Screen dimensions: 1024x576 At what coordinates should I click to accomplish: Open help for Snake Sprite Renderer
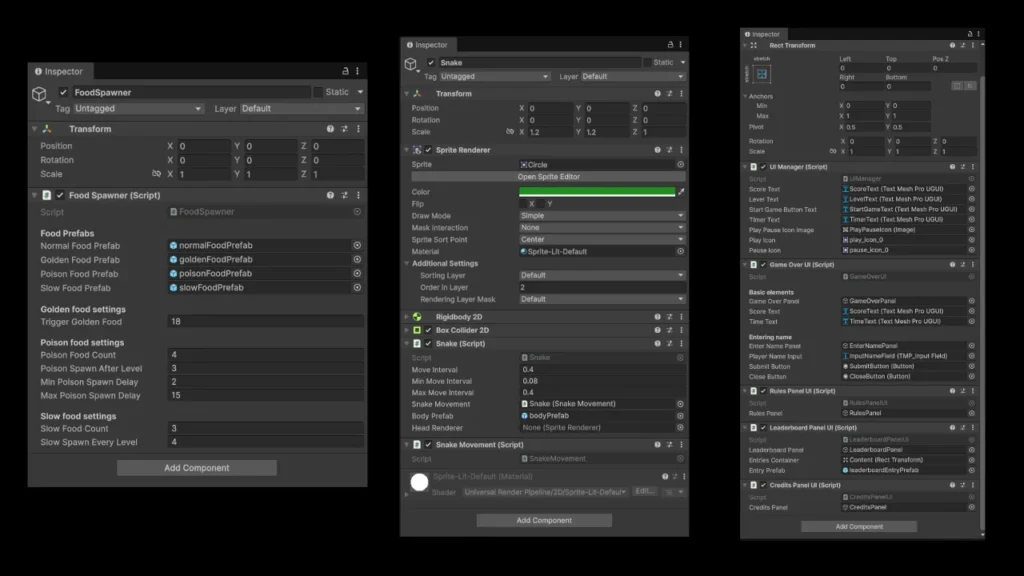pyautogui.click(x=658, y=150)
